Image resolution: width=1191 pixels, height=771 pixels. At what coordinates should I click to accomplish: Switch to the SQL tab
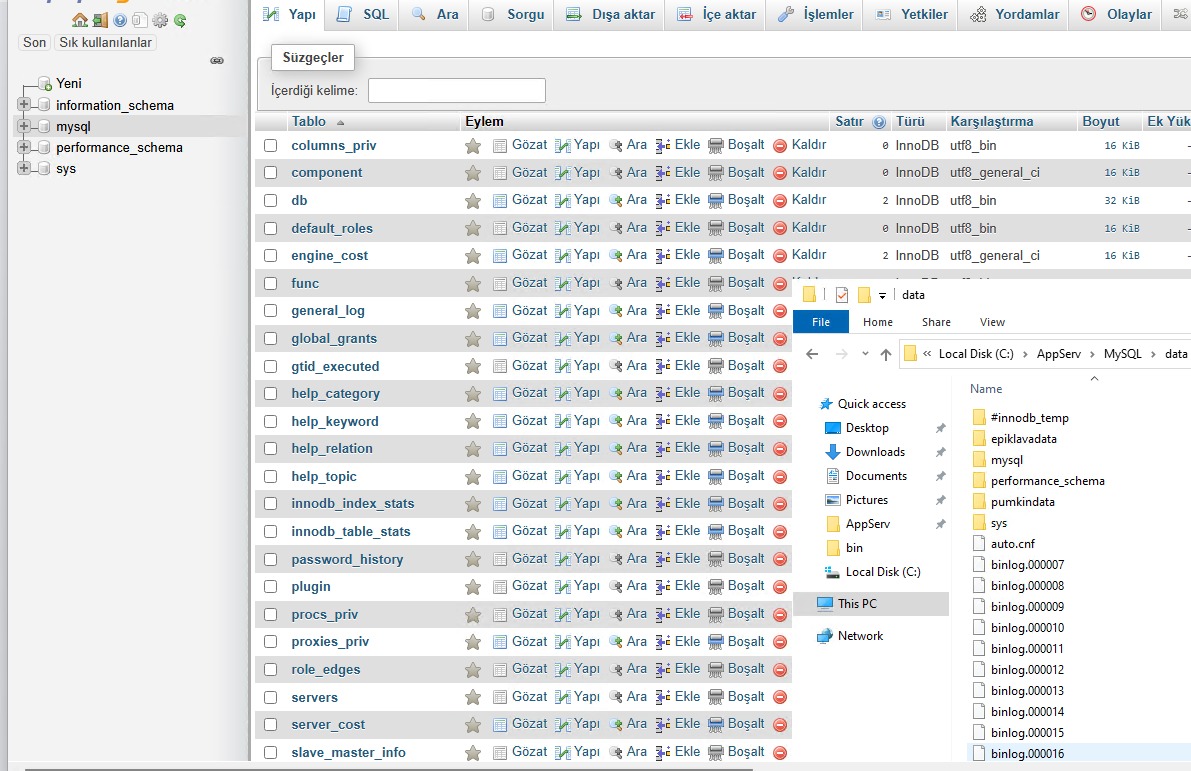363,14
